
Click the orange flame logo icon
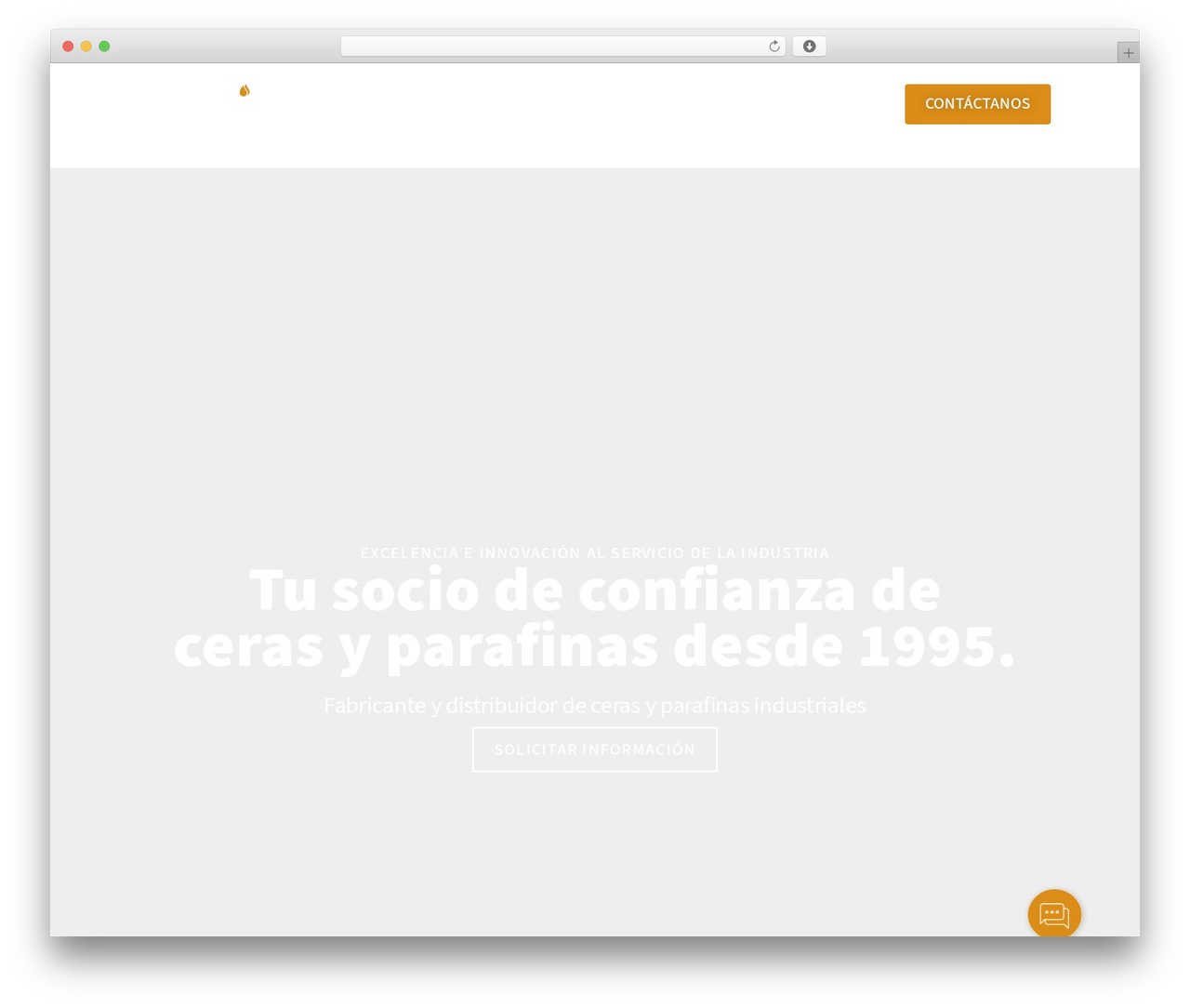[245, 90]
